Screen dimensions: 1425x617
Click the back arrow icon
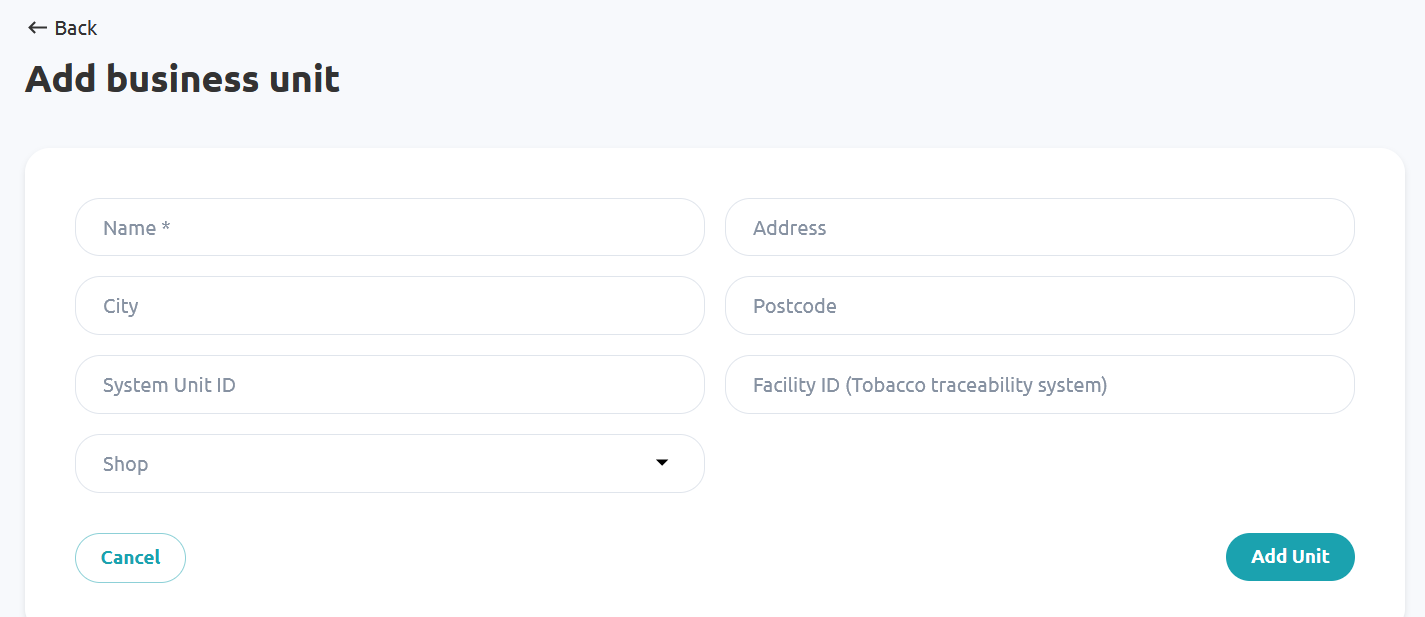point(38,28)
